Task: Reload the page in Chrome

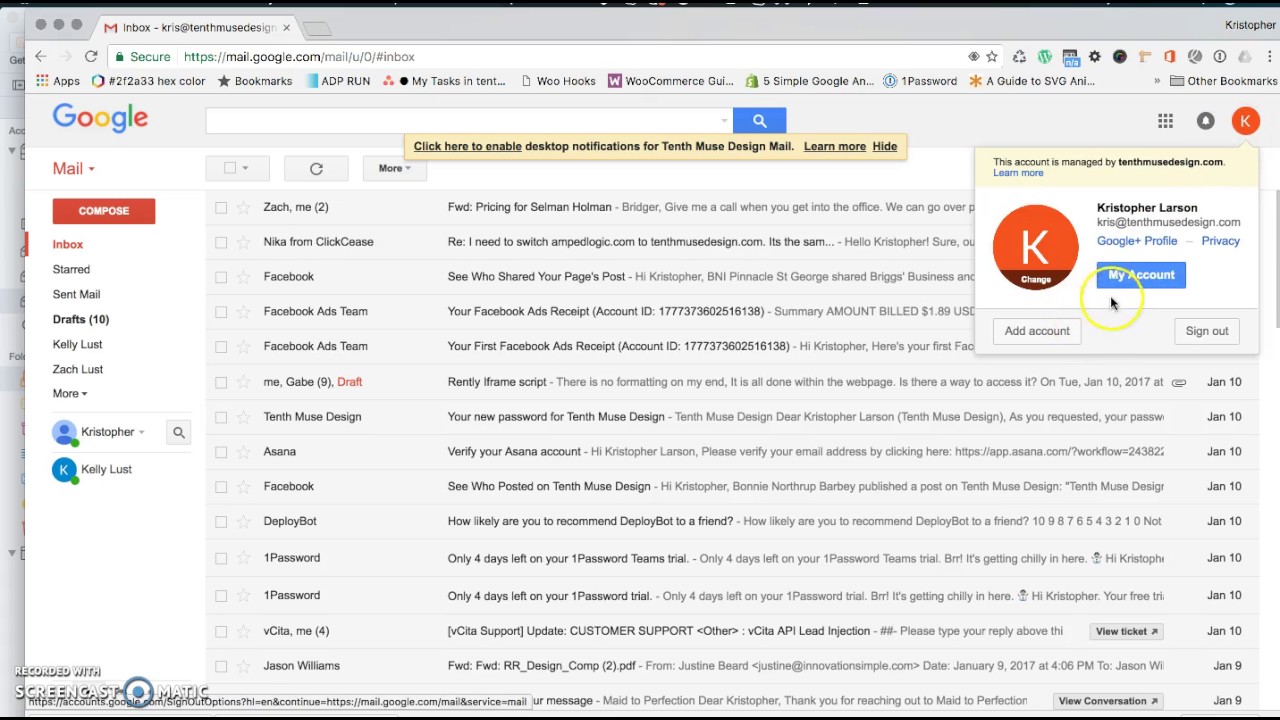Action: 91,57
